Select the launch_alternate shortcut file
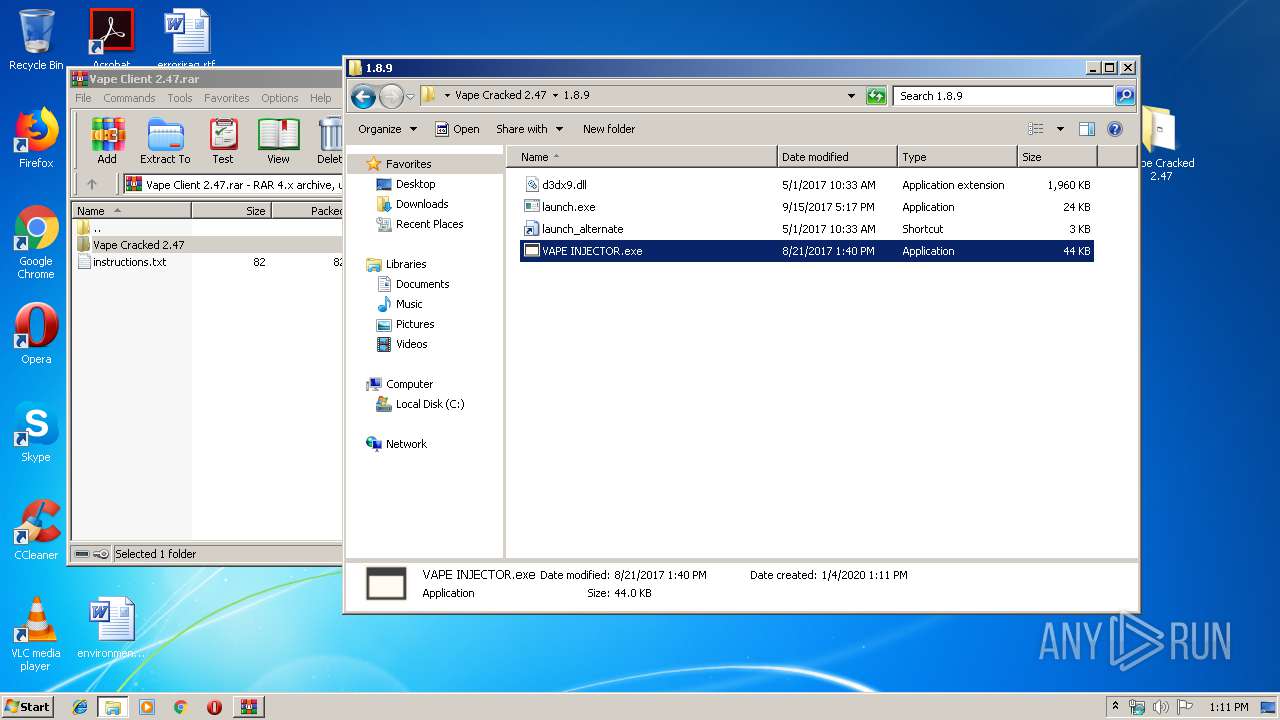This screenshot has width=1280, height=720. (807, 229)
